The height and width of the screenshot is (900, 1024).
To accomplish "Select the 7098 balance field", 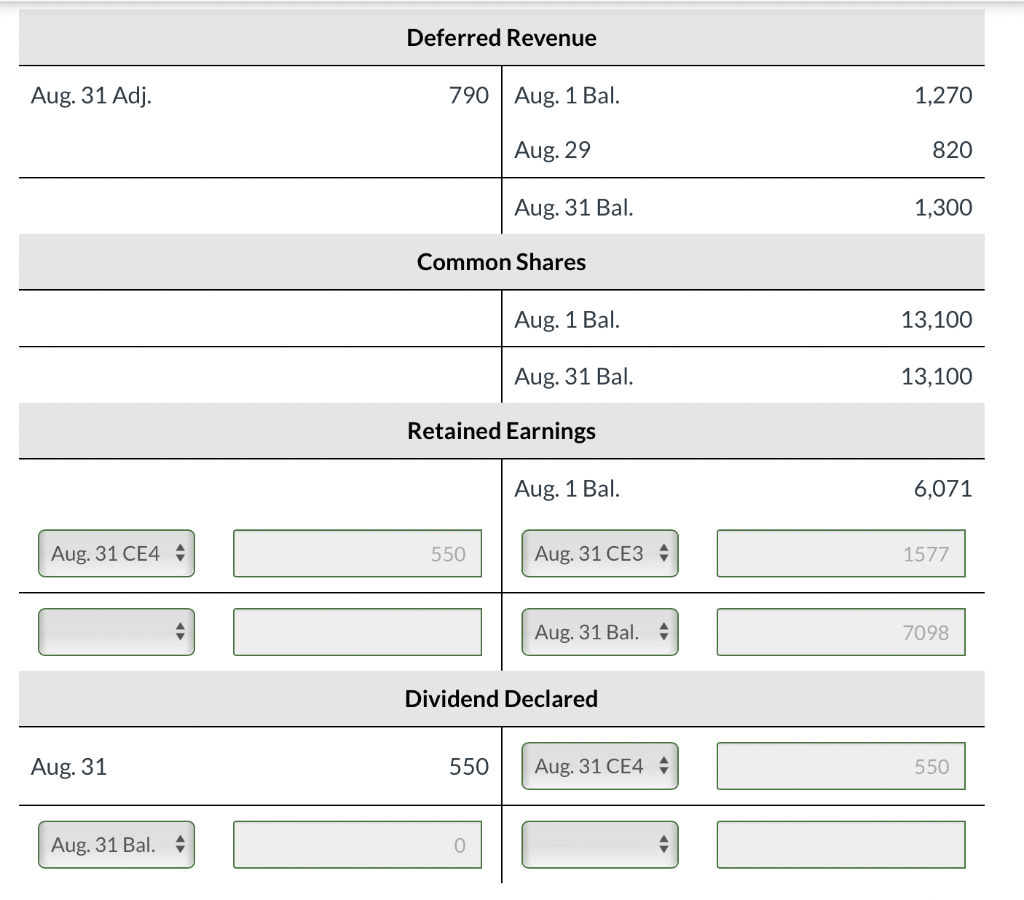I will (x=840, y=631).
